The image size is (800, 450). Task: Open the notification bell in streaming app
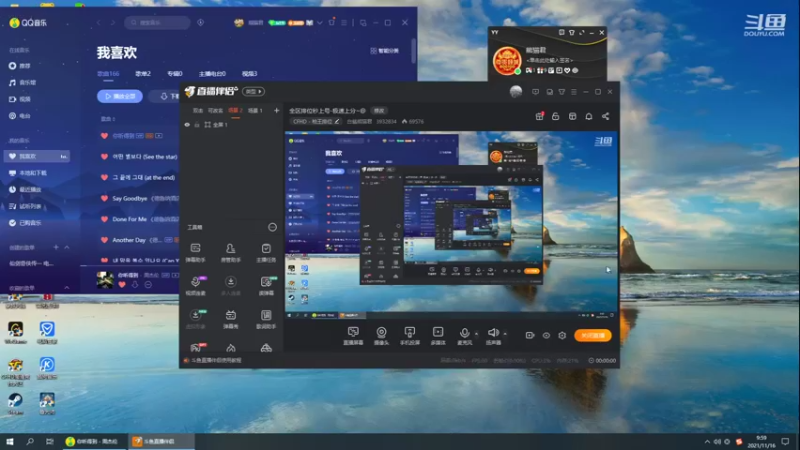tap(589, 116)
